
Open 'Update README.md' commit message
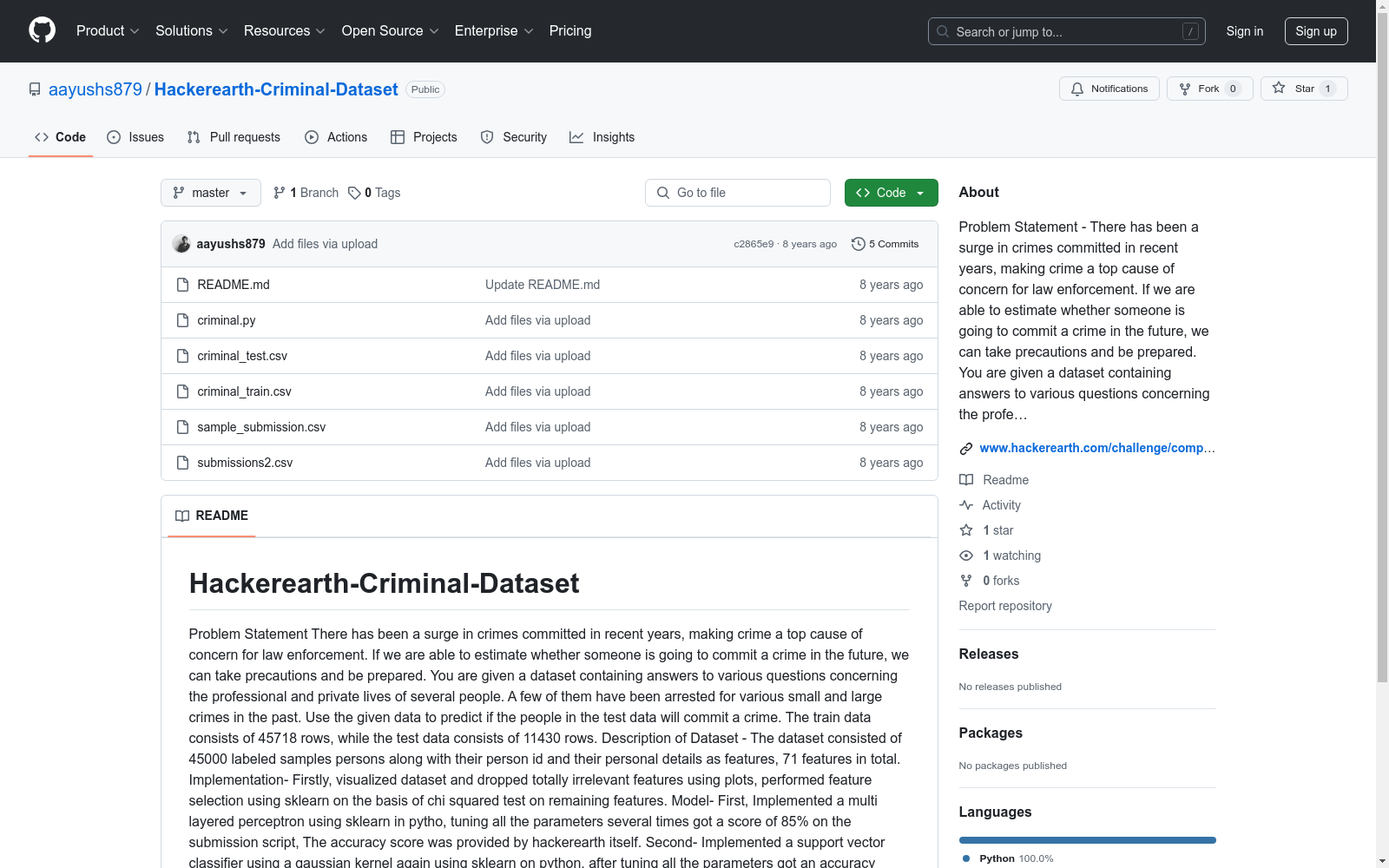pos(543,285)
